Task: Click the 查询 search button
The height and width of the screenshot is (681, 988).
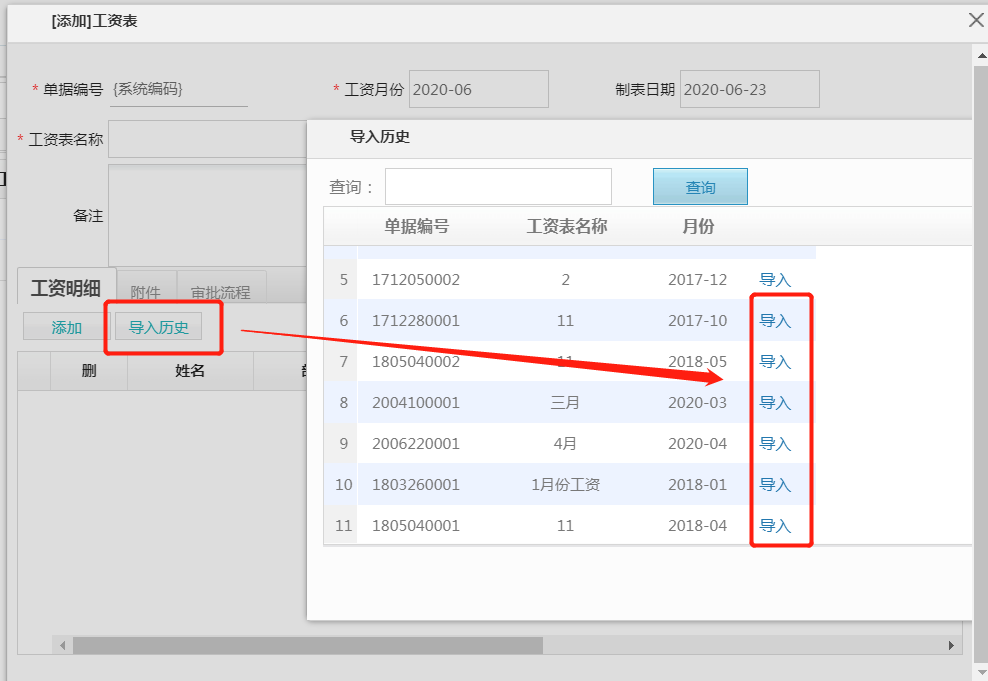Action: 700,187
